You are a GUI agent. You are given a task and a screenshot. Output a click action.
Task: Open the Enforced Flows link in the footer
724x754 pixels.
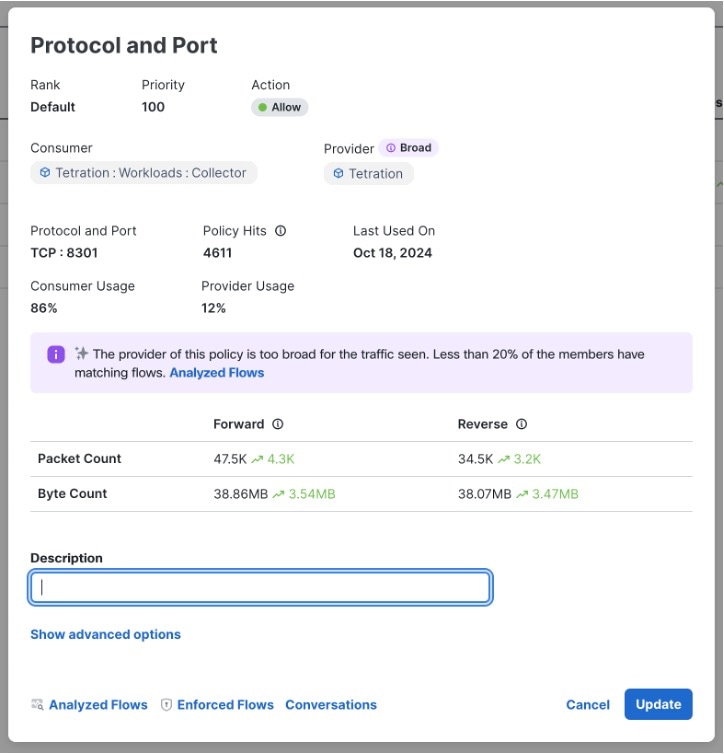coord(225,705)
